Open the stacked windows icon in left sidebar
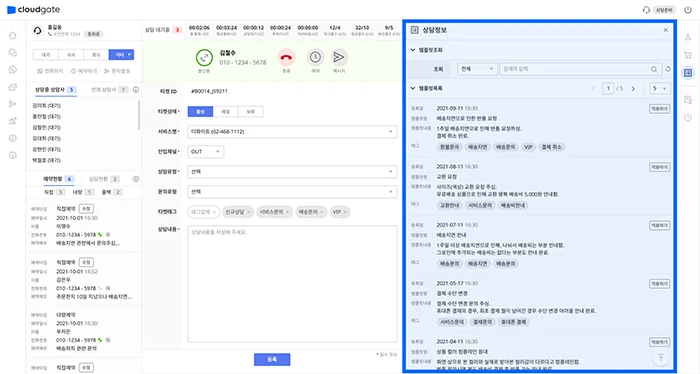 tap(13, 87)
